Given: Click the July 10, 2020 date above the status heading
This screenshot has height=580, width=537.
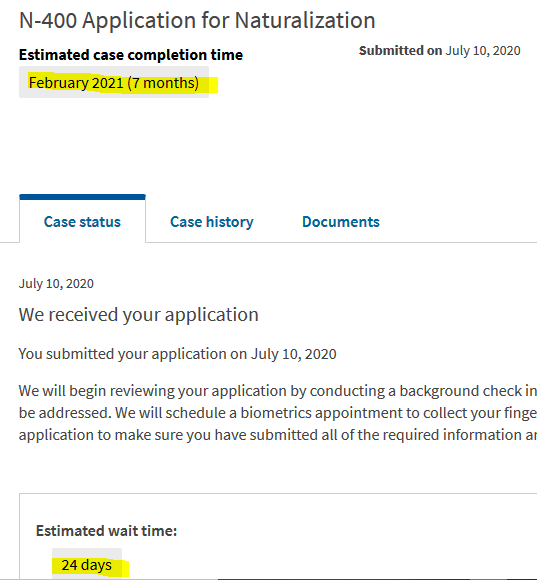Looking at the screenshot, I should (56, 283).
